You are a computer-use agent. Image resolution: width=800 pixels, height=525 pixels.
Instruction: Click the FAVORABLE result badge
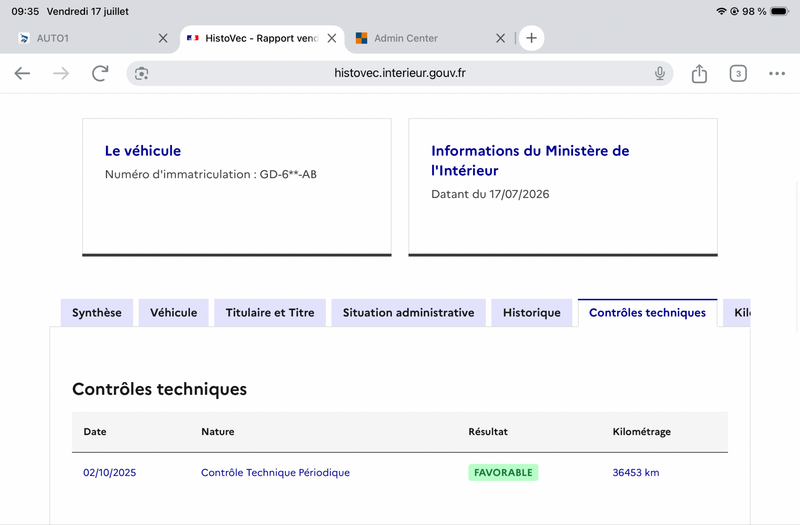(503, 472)
